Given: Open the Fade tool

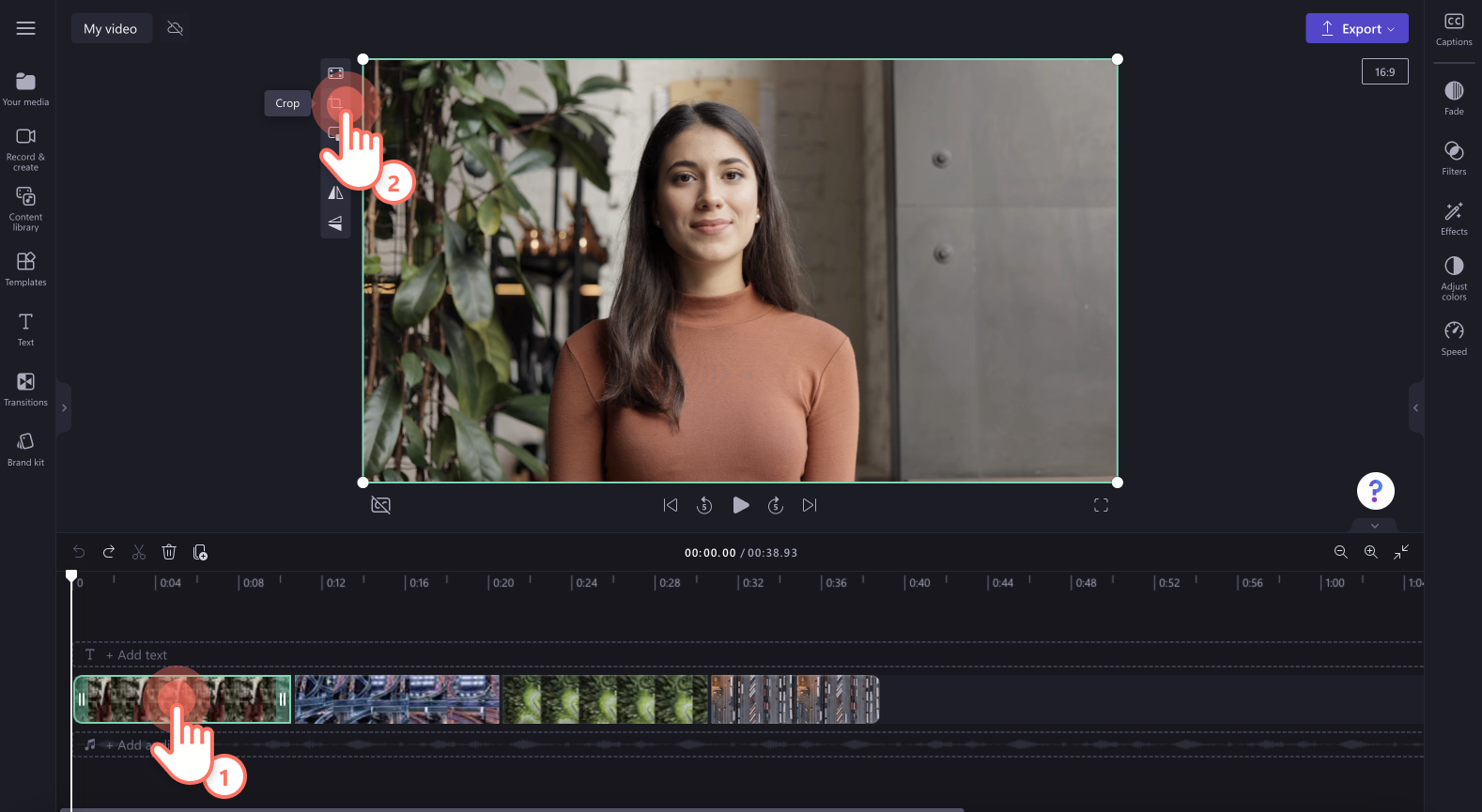Looking at the screenshot, I should 1454,98.
